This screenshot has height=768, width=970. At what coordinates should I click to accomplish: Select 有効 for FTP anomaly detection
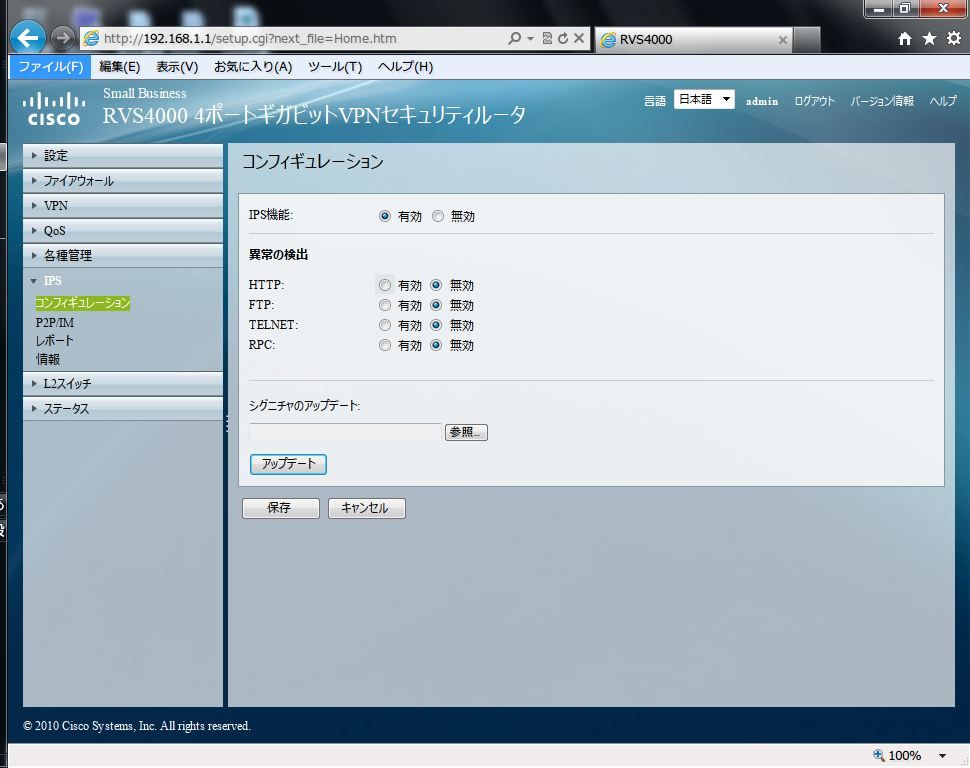coord(385,305)
